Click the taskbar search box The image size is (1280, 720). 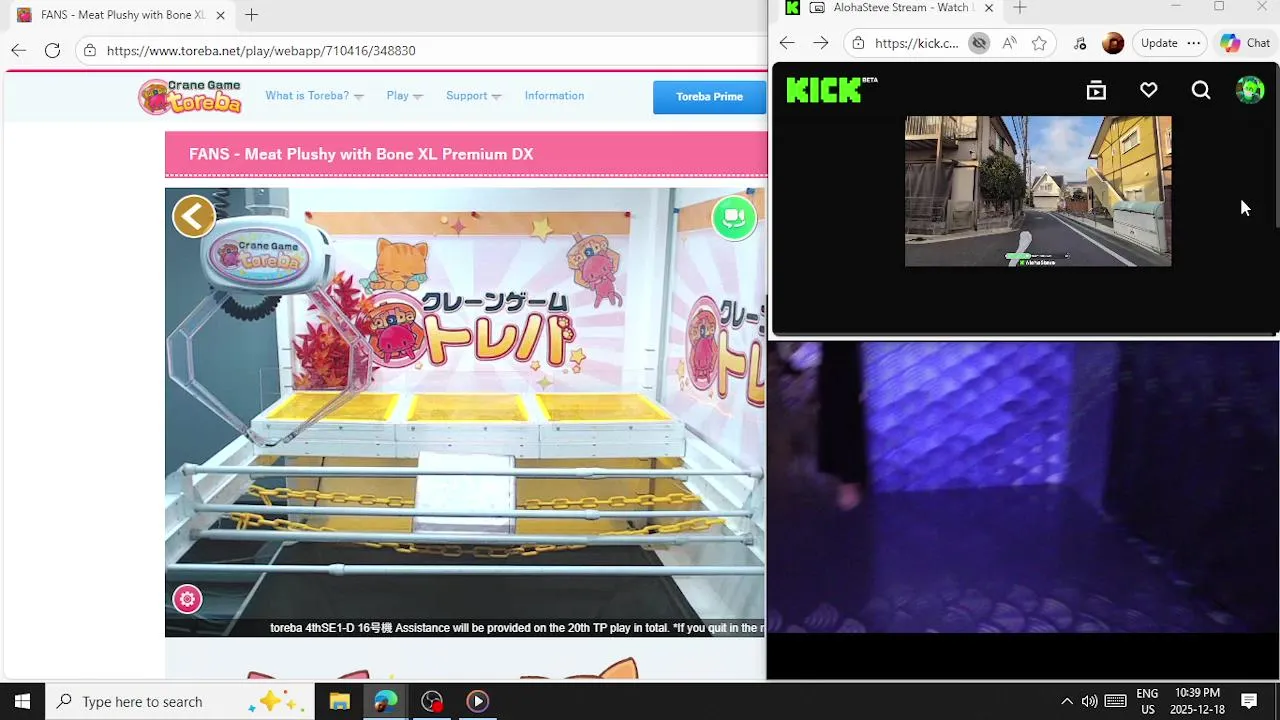[x=180, y=701]
